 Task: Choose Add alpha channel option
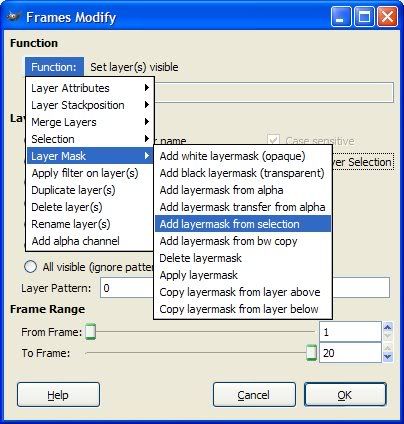(x=90, y=241)
